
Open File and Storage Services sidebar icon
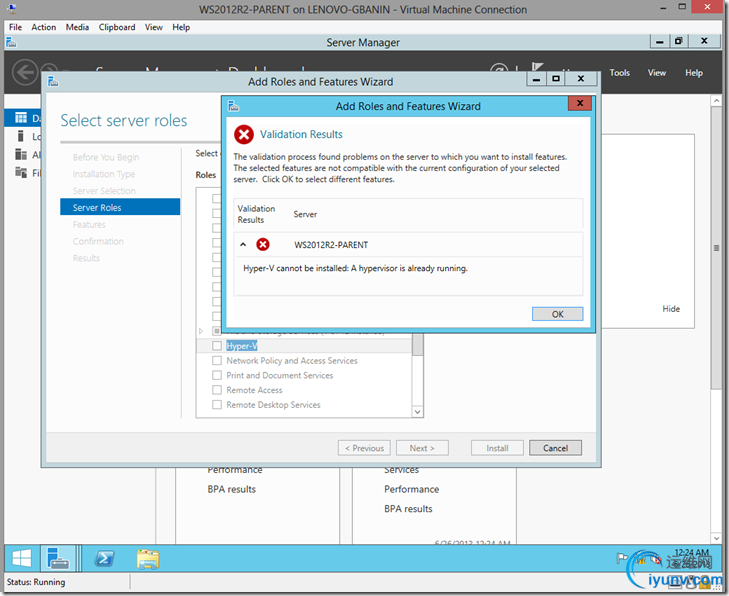pyautogui.click(x=21, y=172)
